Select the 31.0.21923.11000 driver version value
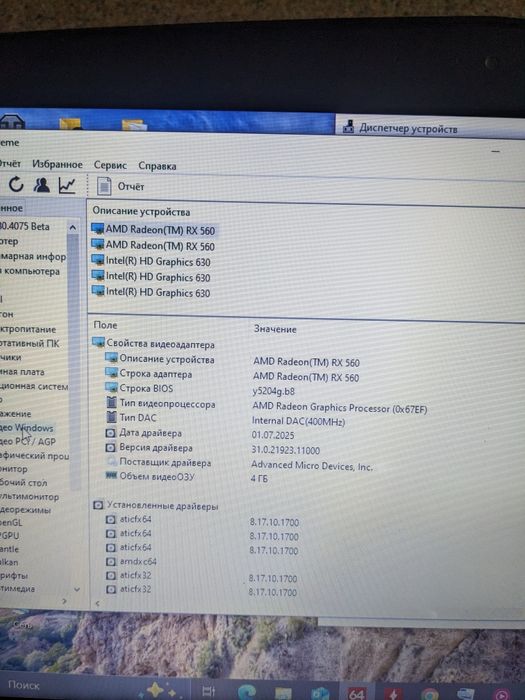The height and width of the screenshot is (700, 525). pos(286,450)
